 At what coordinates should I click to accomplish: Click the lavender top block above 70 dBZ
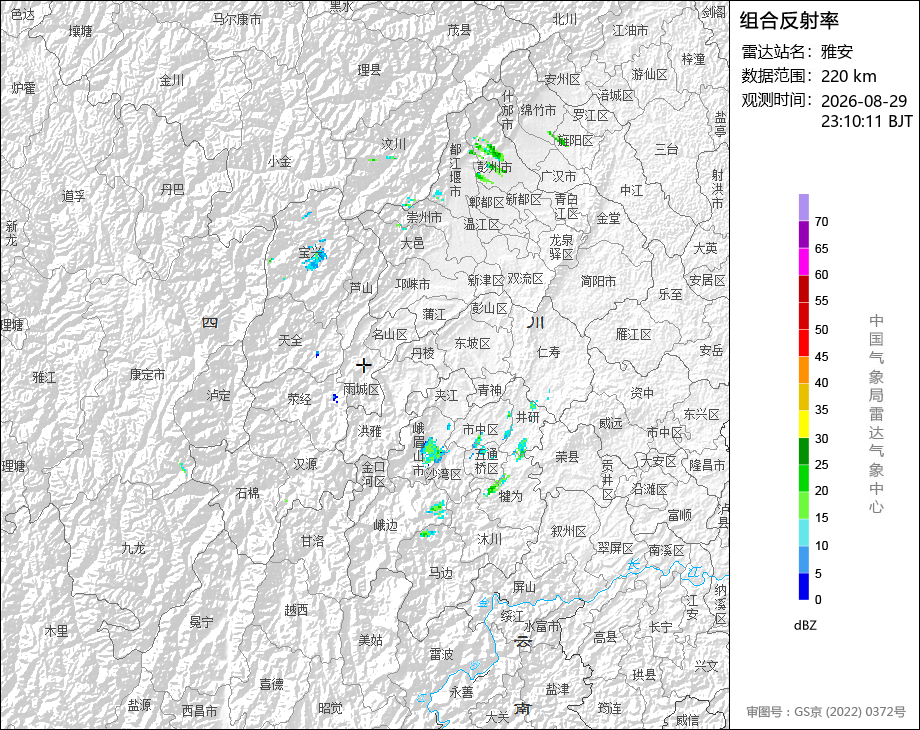coord(804,207)
